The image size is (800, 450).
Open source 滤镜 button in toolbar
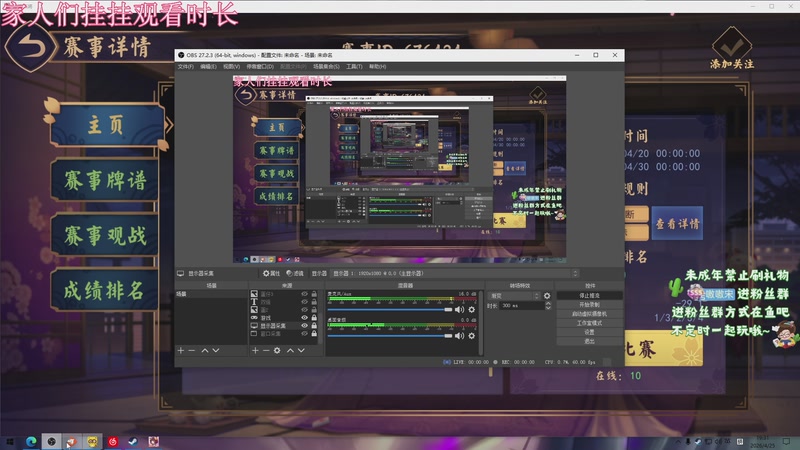pos(295,273)
